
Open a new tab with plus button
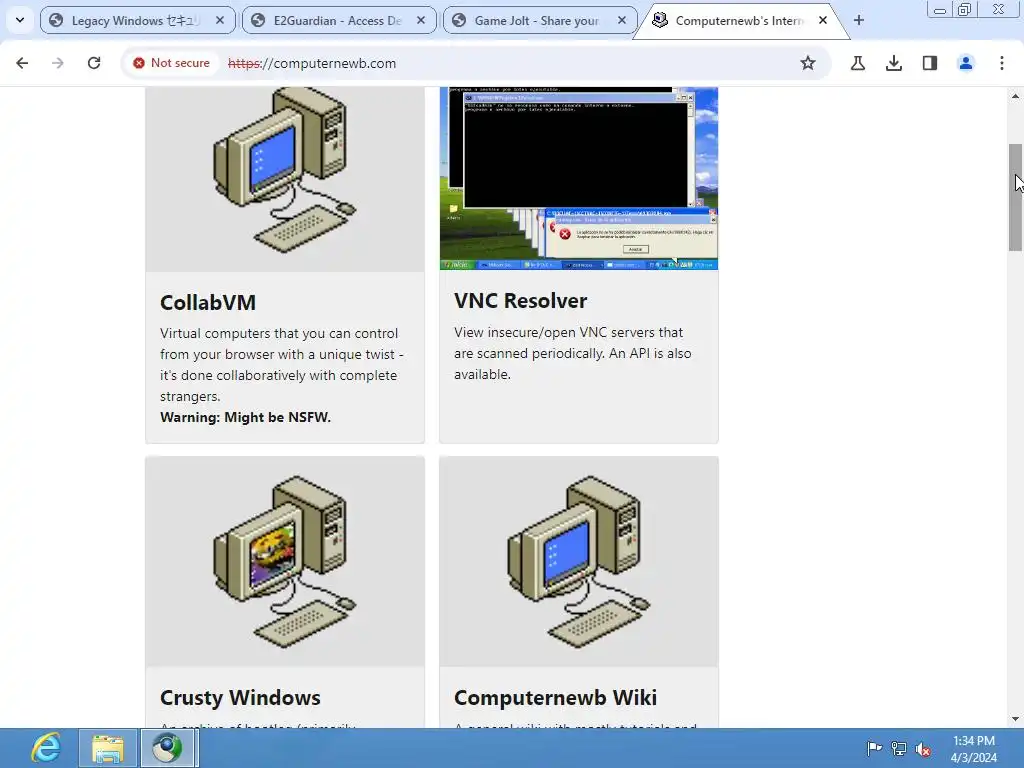point(859,21)
